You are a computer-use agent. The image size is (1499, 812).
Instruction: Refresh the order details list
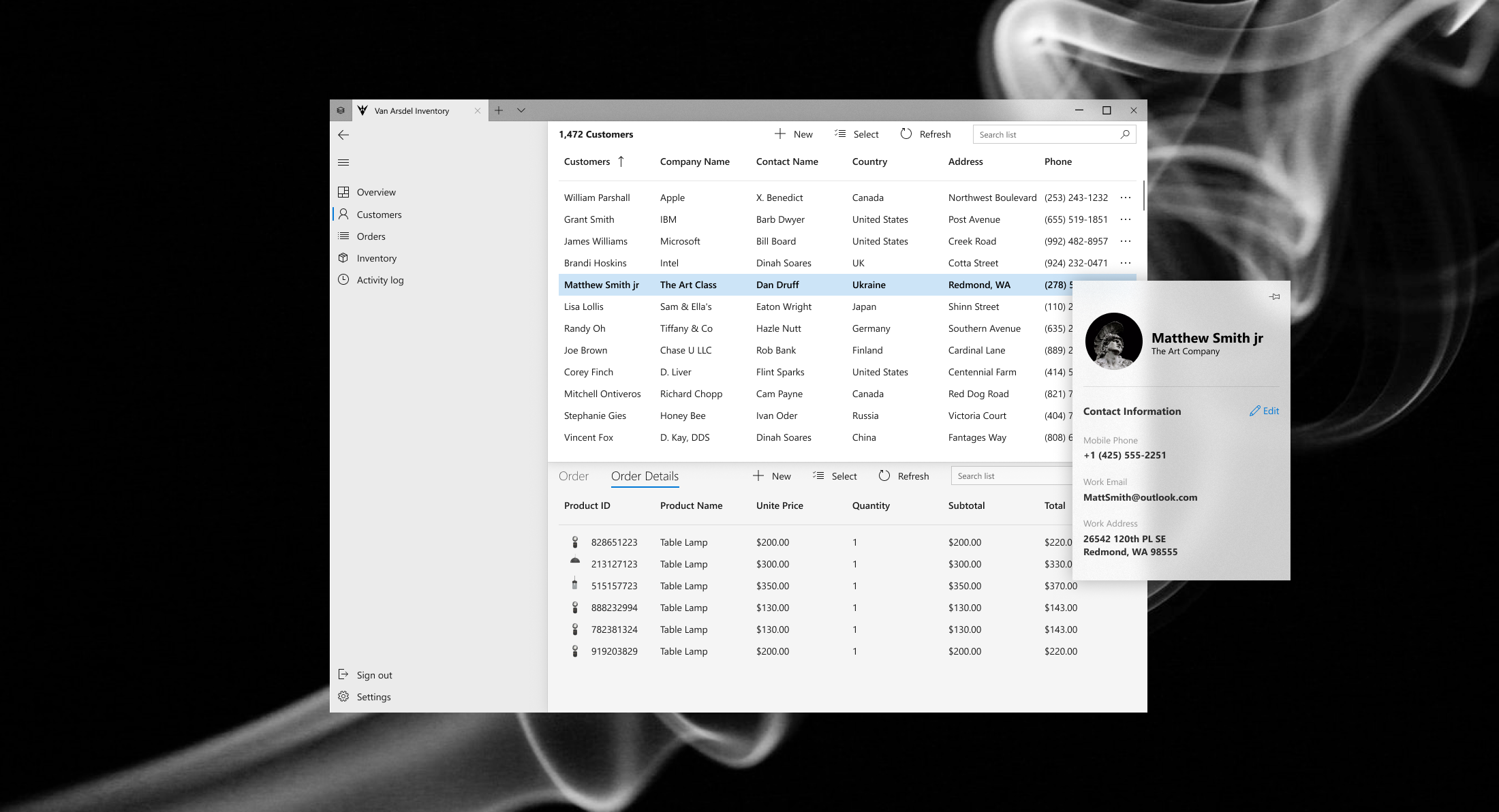pyautogui.click(x=903, y=476)
